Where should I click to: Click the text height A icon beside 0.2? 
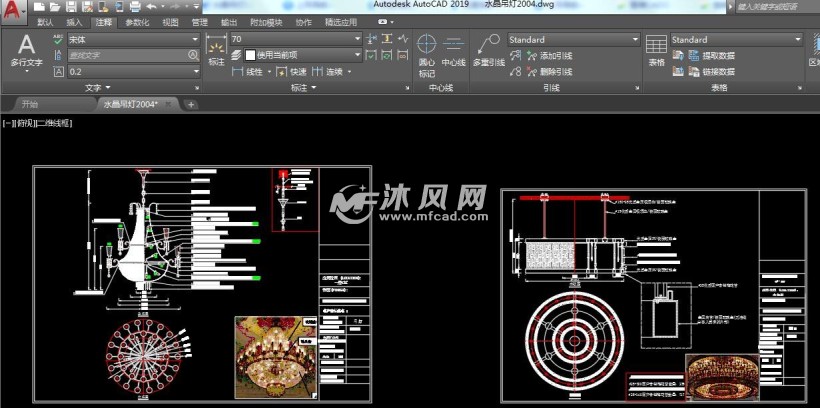pos(59,72)
